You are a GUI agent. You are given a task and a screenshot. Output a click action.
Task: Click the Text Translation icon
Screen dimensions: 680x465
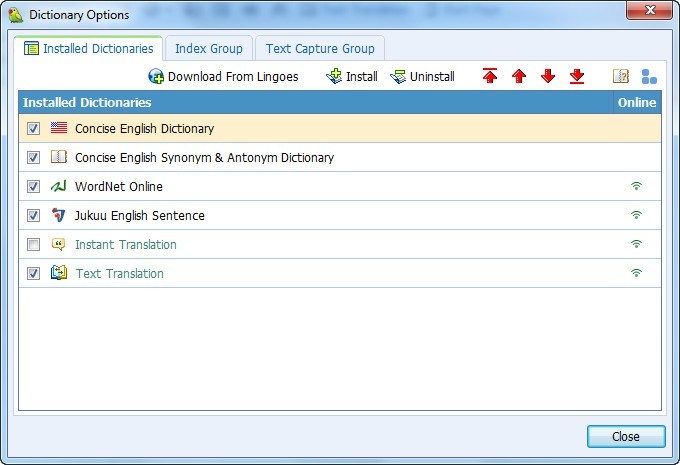point(59,273)
